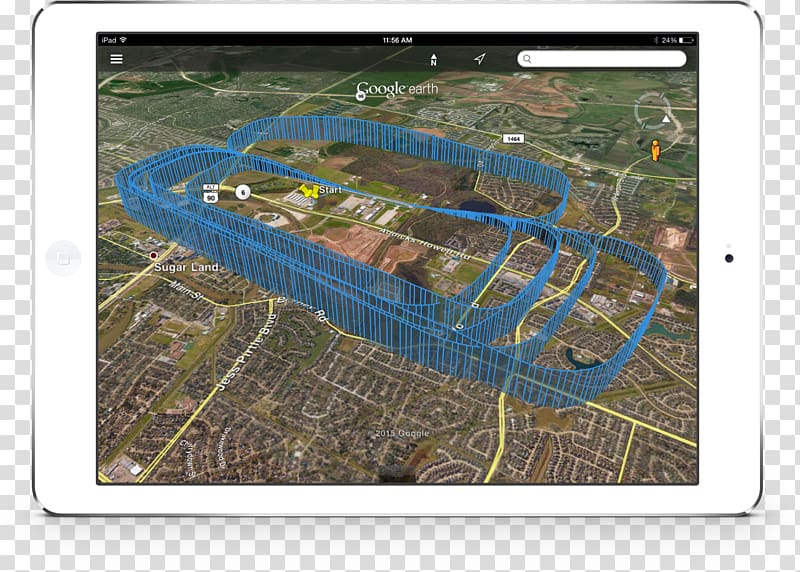This screenshot has width=800, height=572.
Task: Tap the Highway 6 shield marker
Action: 243,192
